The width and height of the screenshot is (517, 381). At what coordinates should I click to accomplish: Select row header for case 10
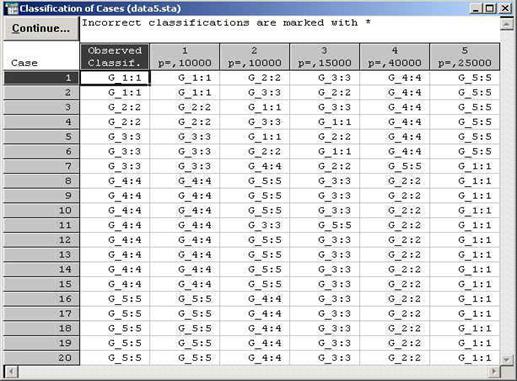point(41,210)
